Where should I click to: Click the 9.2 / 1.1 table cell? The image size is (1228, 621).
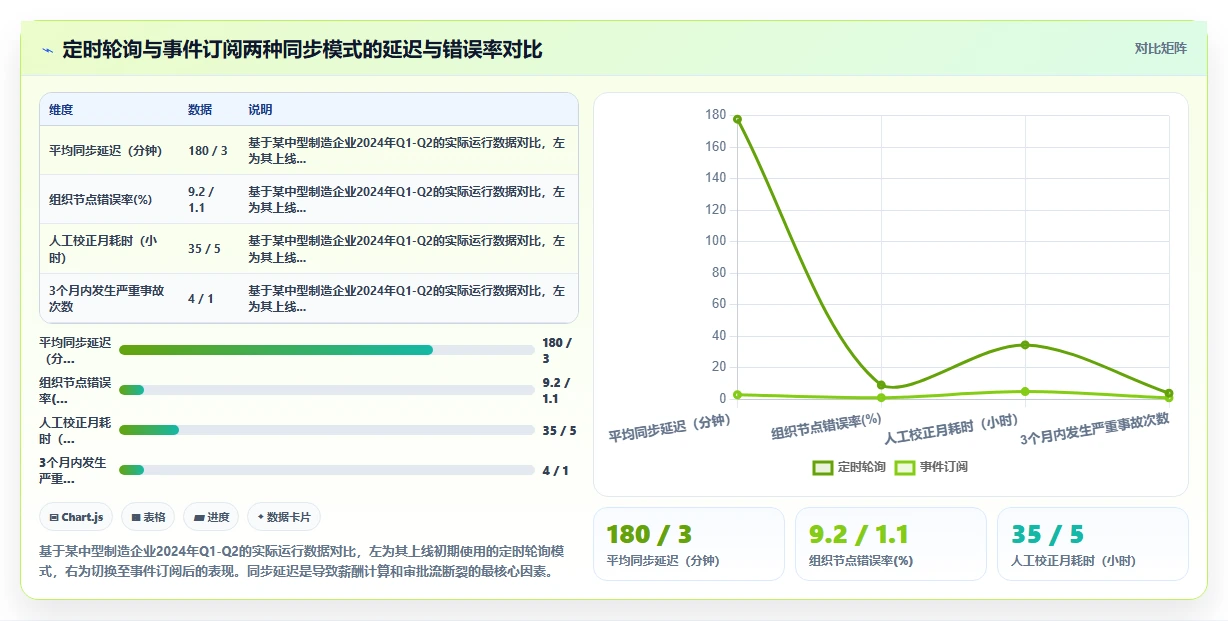pos(209,199)
